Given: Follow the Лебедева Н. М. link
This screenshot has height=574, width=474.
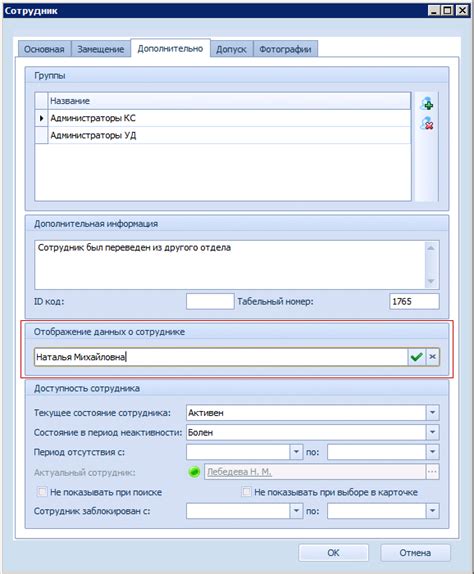Looking at the screenshot, I should tap(239, 472).
